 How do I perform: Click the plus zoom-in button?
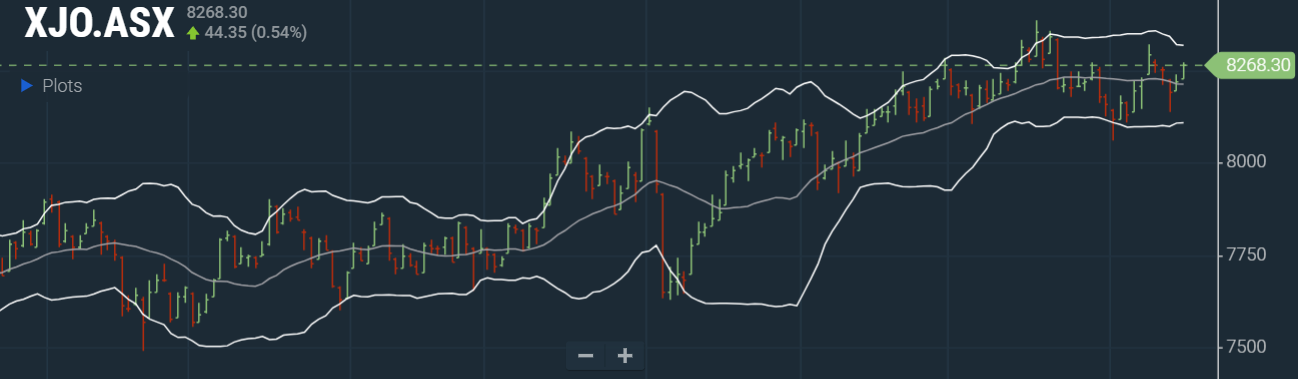click(x=625, y=355)
